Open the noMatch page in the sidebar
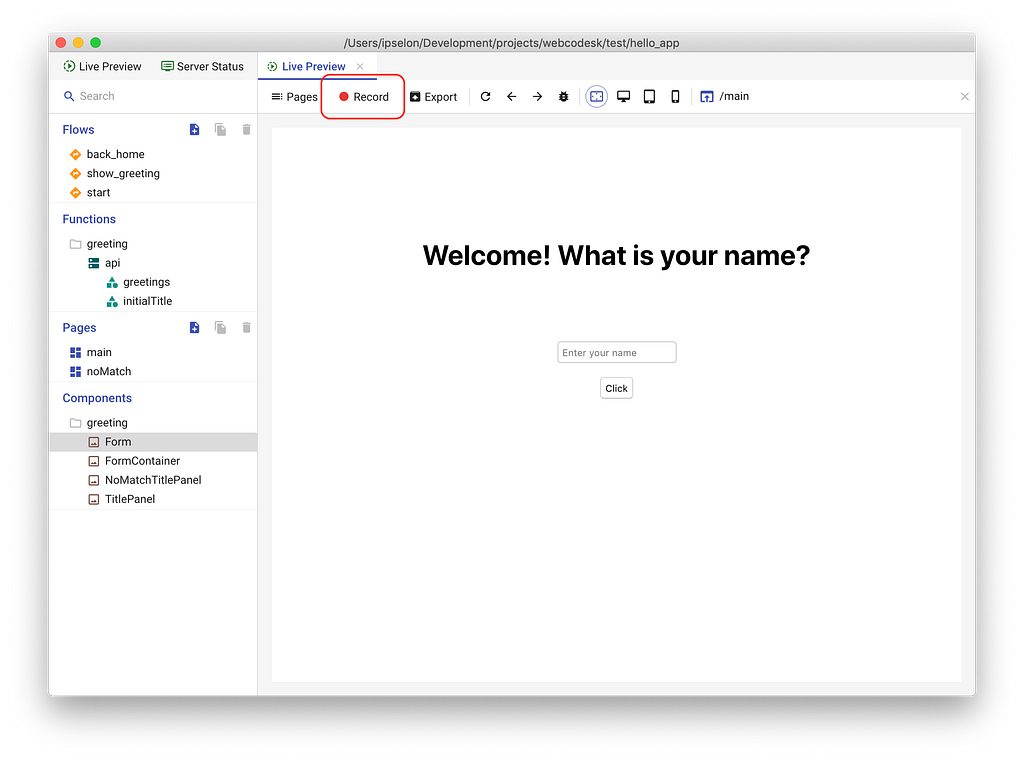 point(153,372)
